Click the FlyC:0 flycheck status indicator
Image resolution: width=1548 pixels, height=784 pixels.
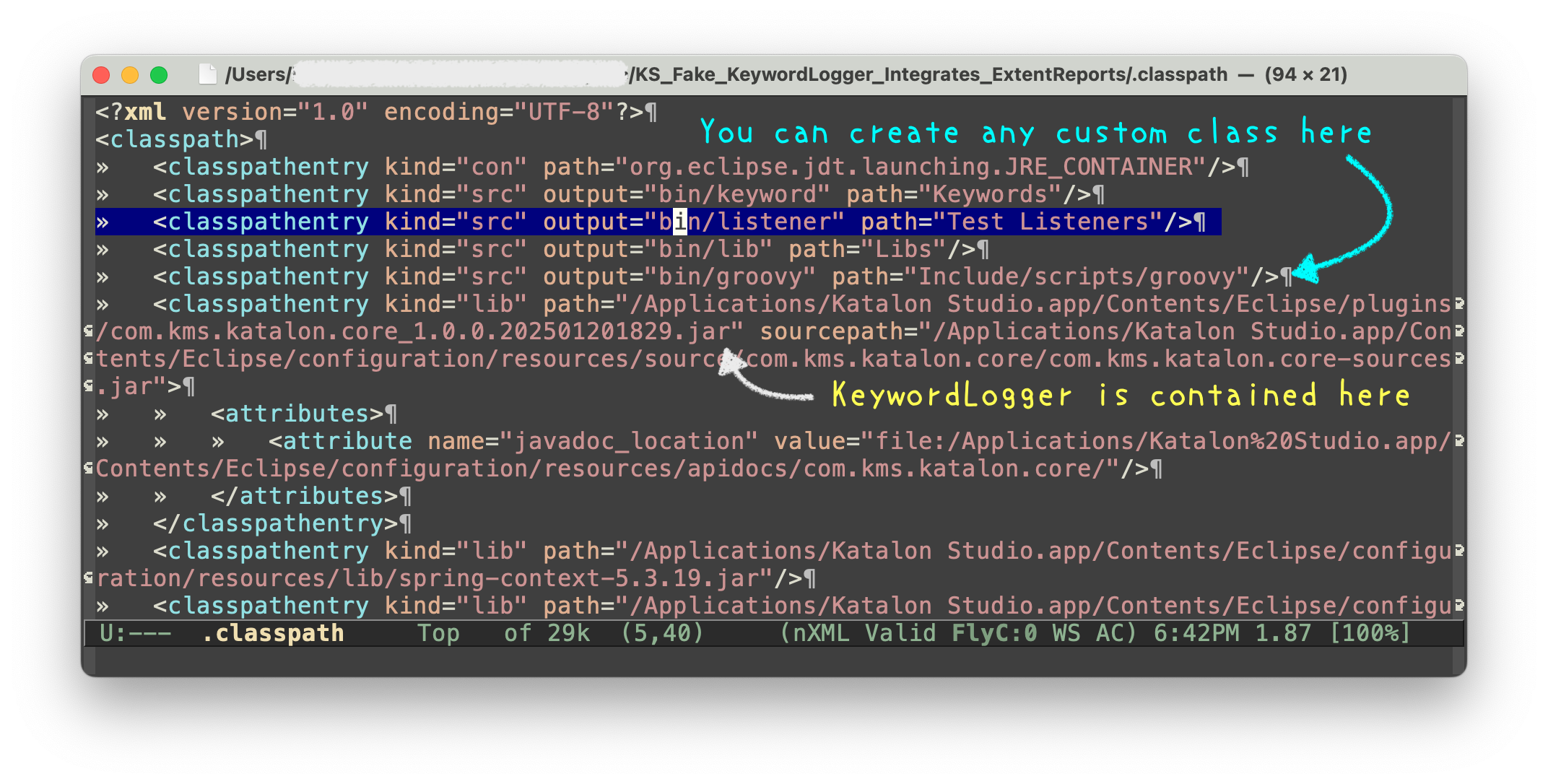994,633
